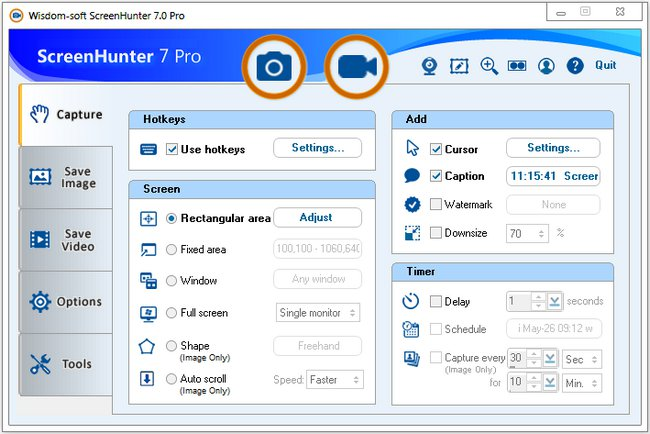The image size is (650, 434).
Task: Select the Window radio button
Action: click(x=172, y=281)
